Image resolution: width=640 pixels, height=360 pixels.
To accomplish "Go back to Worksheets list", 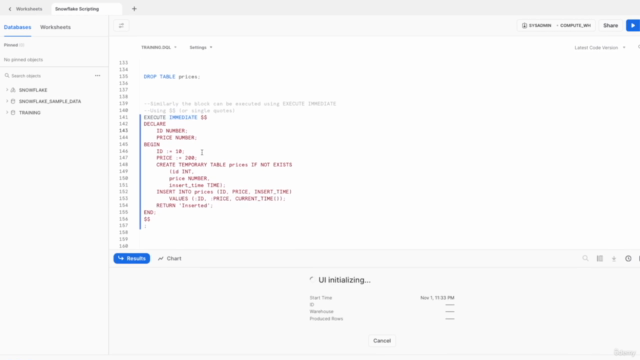I will click(x=25, y=9).
